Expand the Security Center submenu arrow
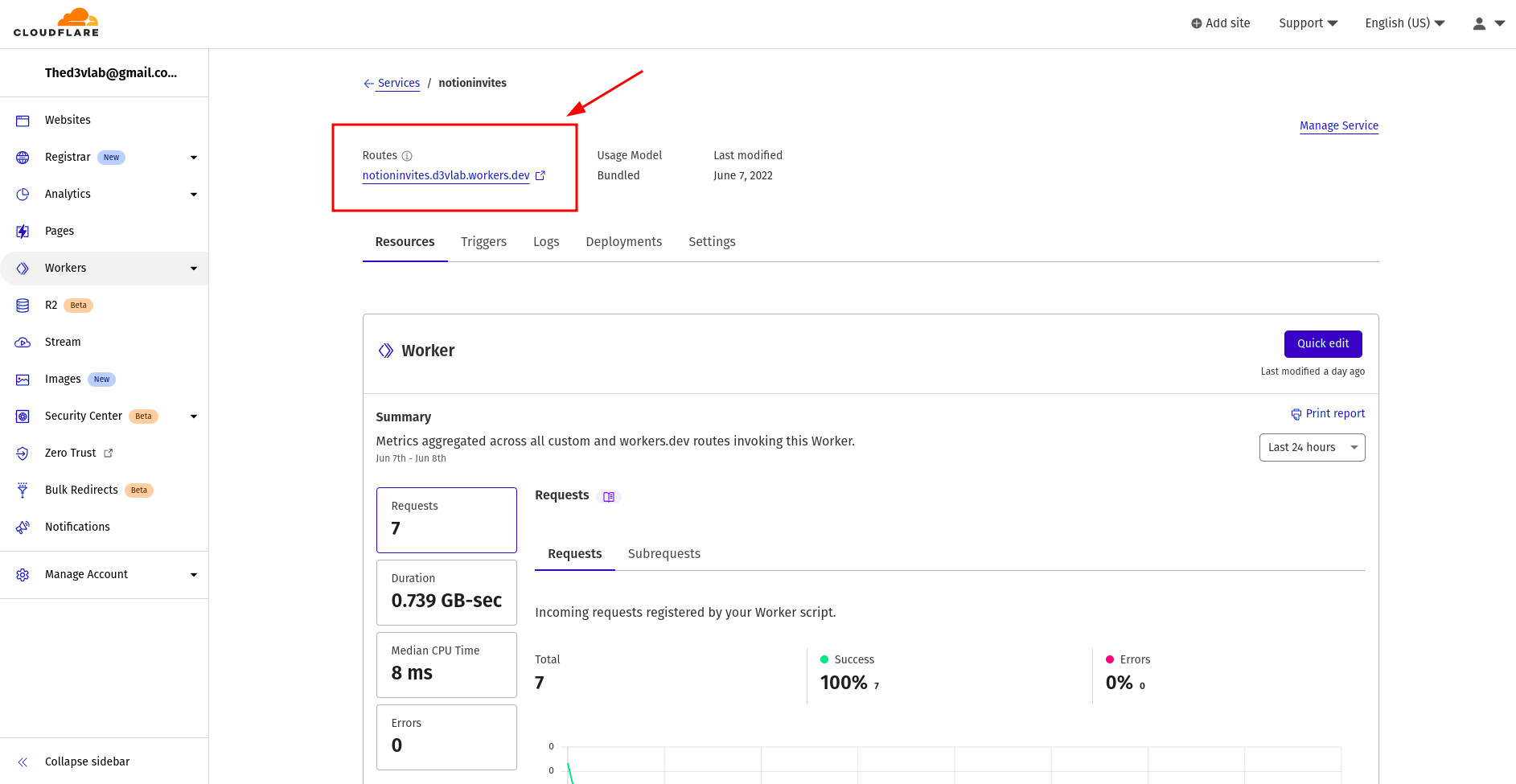This screenshot has width=1516, height=784. point(194,417)
